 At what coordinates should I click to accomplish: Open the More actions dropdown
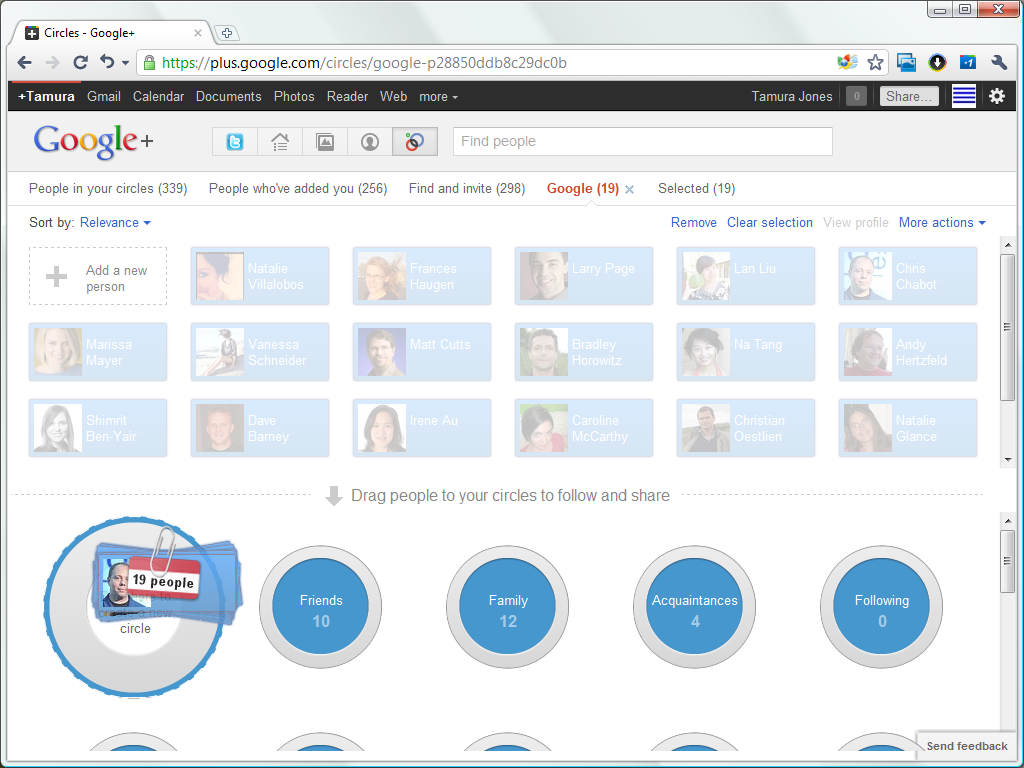tap(941, 222)
